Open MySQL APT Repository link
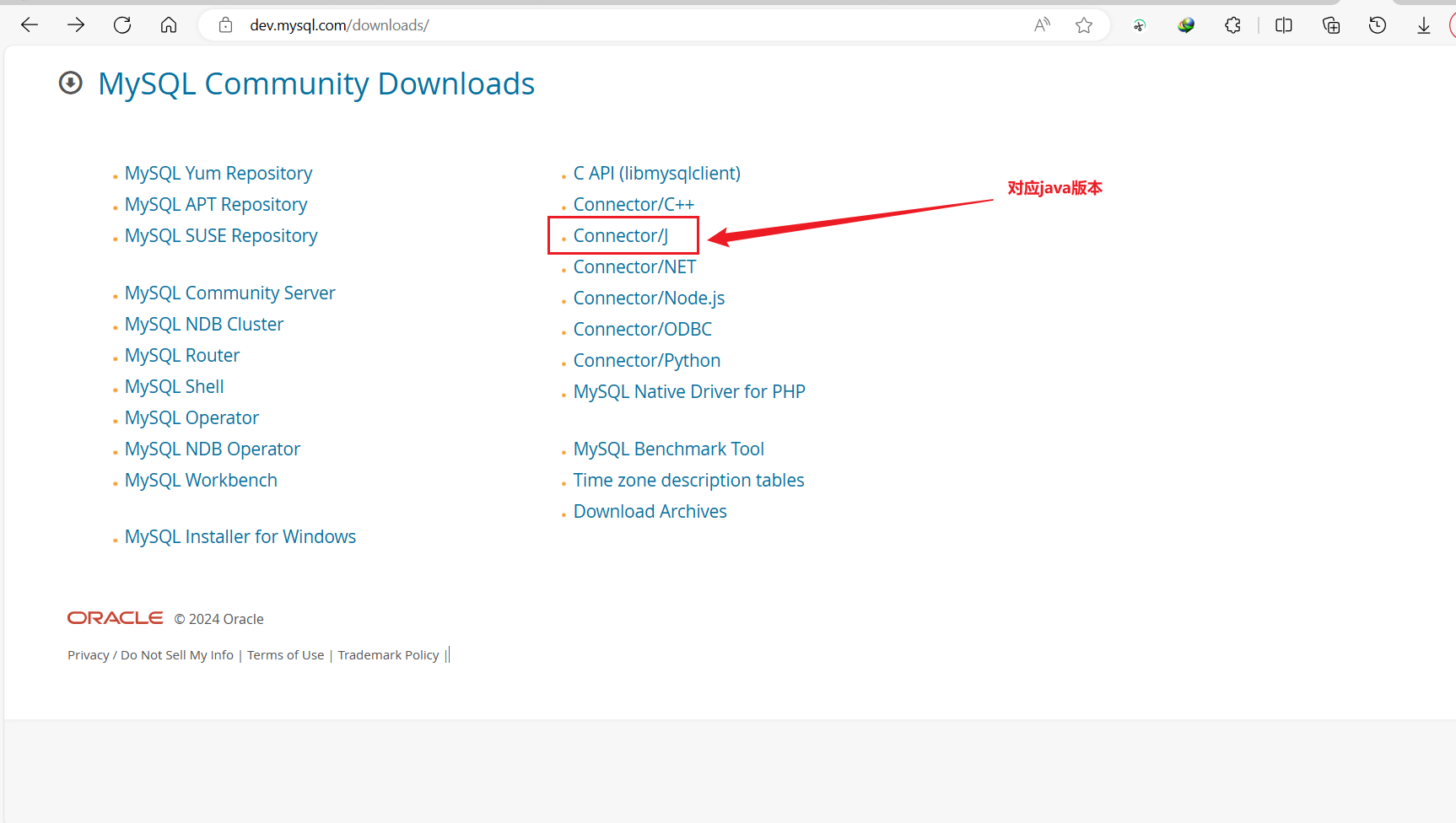 tap(216, 205)
